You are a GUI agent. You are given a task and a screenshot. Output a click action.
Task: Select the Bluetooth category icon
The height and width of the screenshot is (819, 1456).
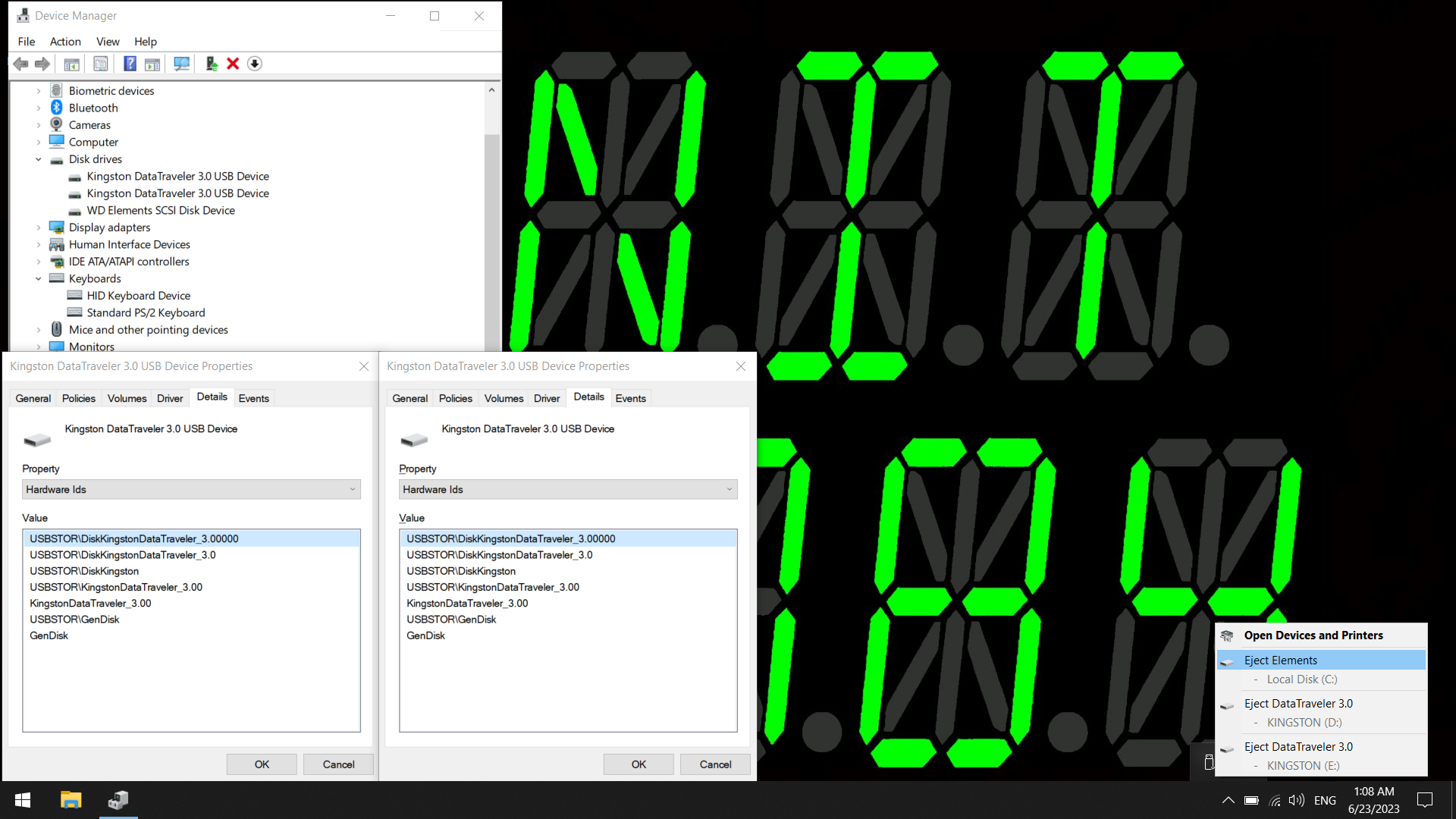(57, 108)
